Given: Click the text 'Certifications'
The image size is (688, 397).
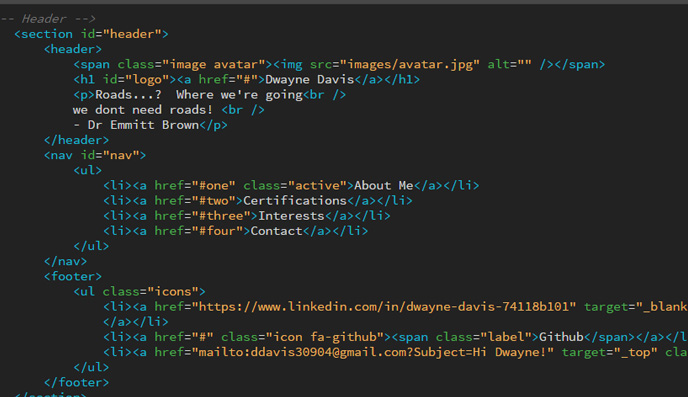Looking at the screenshot, I should tap(295, 200).
